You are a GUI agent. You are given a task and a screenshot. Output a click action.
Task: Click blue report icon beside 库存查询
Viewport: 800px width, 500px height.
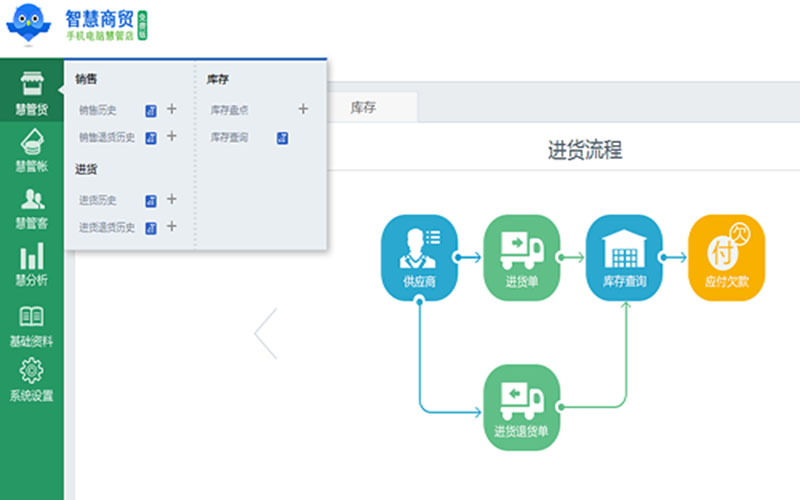pyautogui.click(x=282, y=138)
